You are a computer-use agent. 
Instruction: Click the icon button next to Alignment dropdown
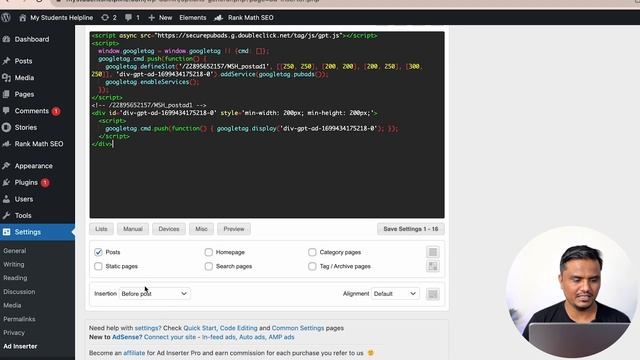pyautogui.click(x=433, y=294)
